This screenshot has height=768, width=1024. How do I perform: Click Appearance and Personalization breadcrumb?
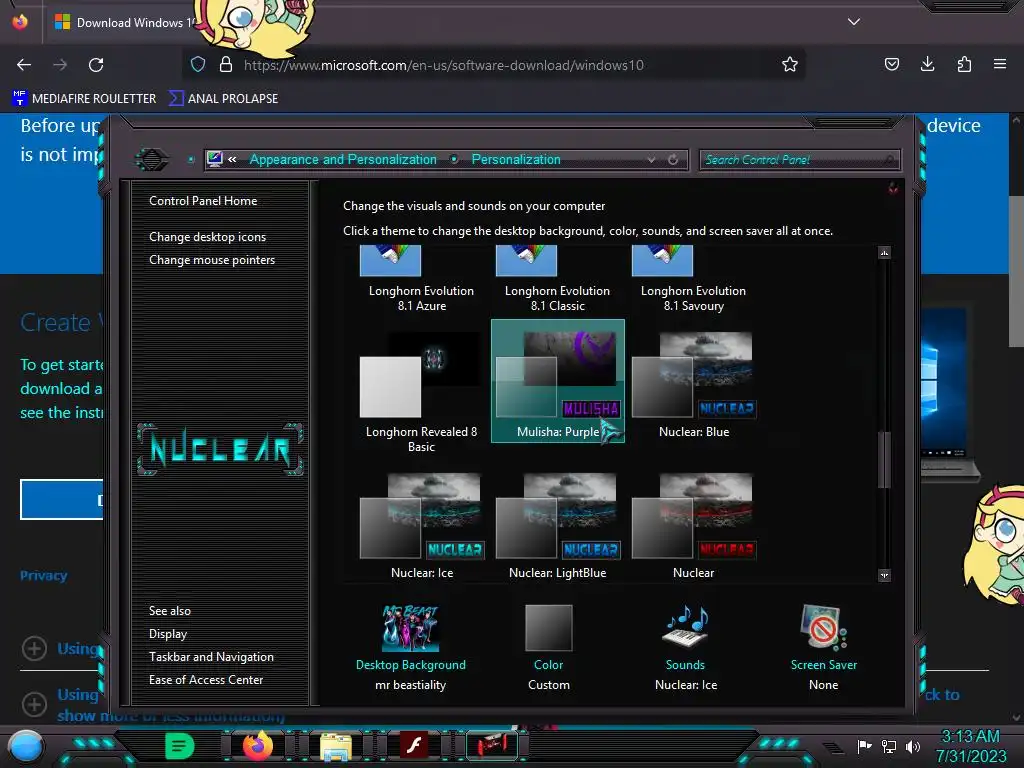coord(343,159)
